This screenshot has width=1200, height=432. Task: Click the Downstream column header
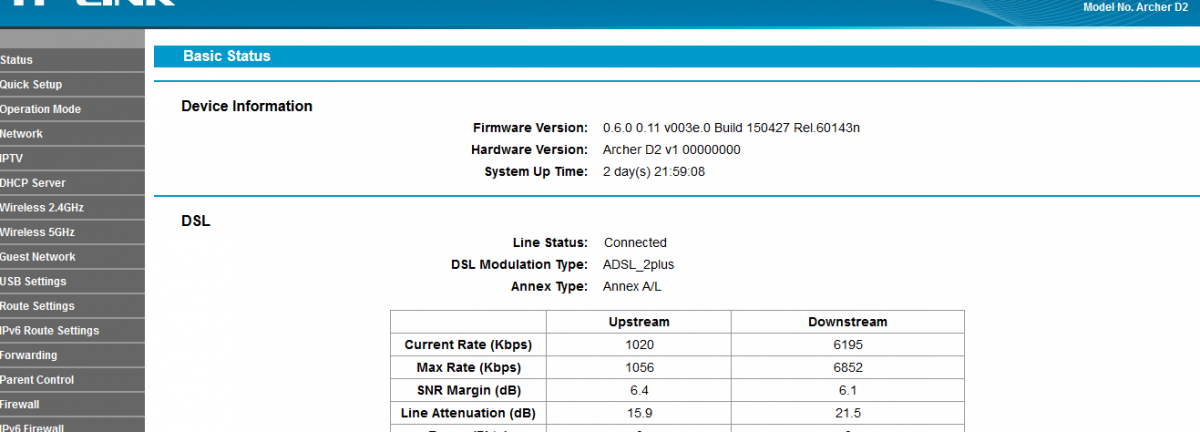[848, 322]
